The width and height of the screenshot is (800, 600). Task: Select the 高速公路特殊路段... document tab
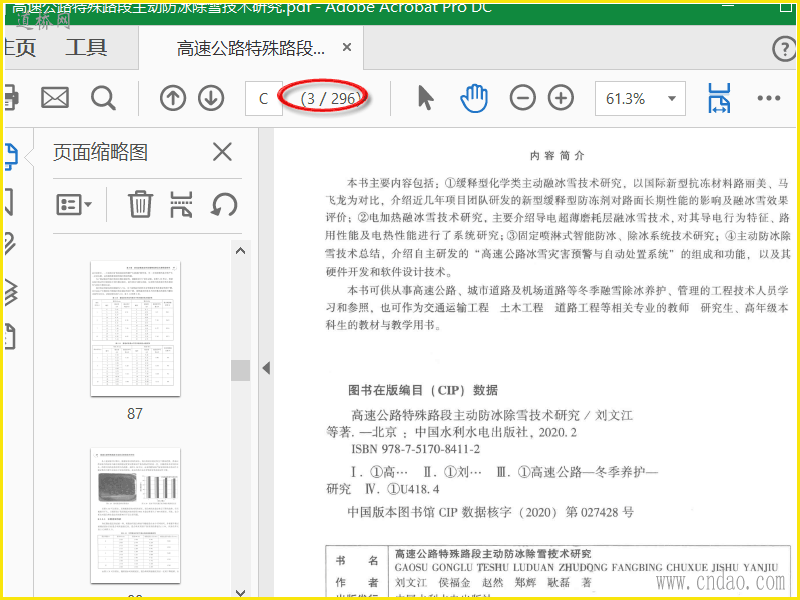tap(251, 48)
